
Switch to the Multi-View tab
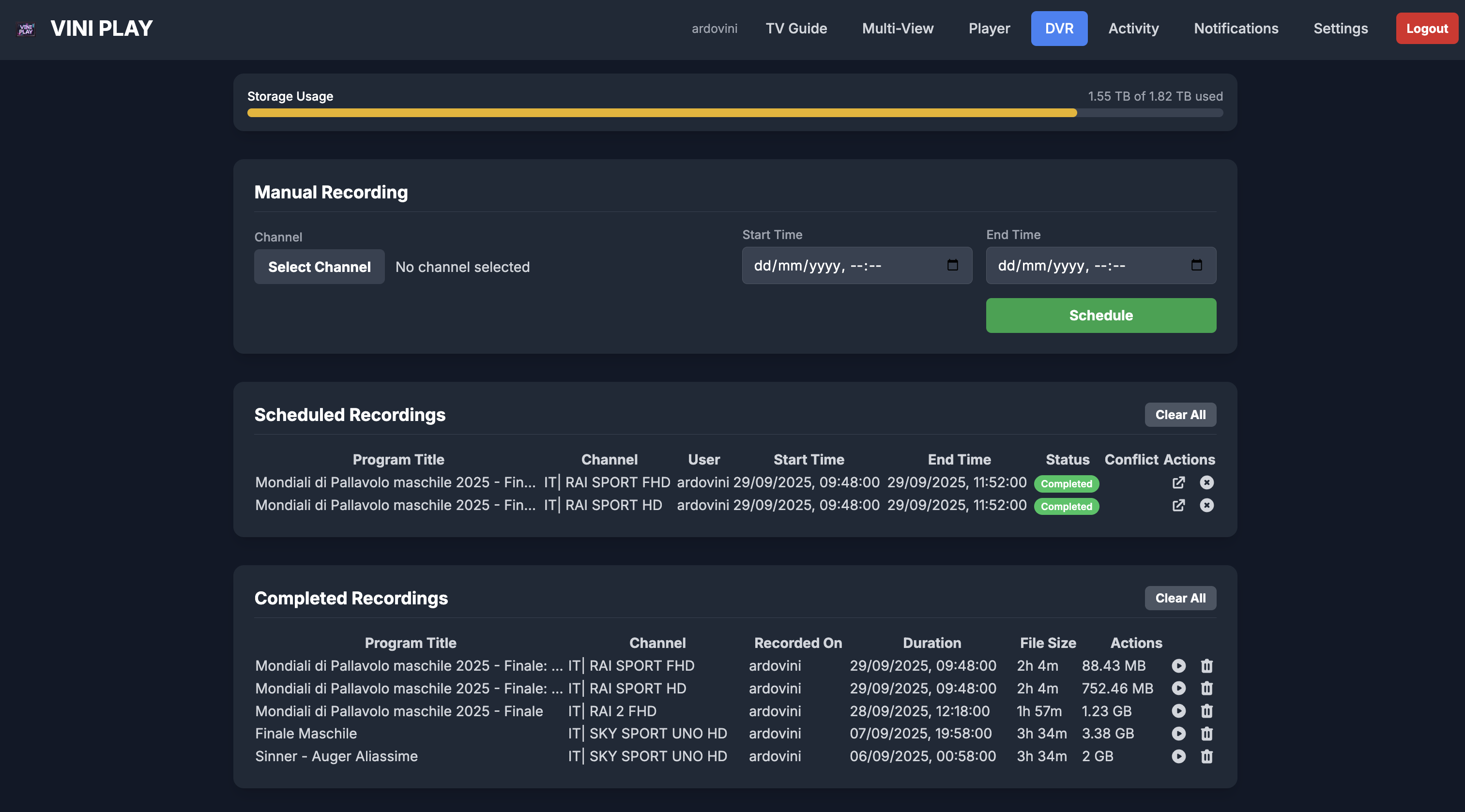[x=898, y=29]
